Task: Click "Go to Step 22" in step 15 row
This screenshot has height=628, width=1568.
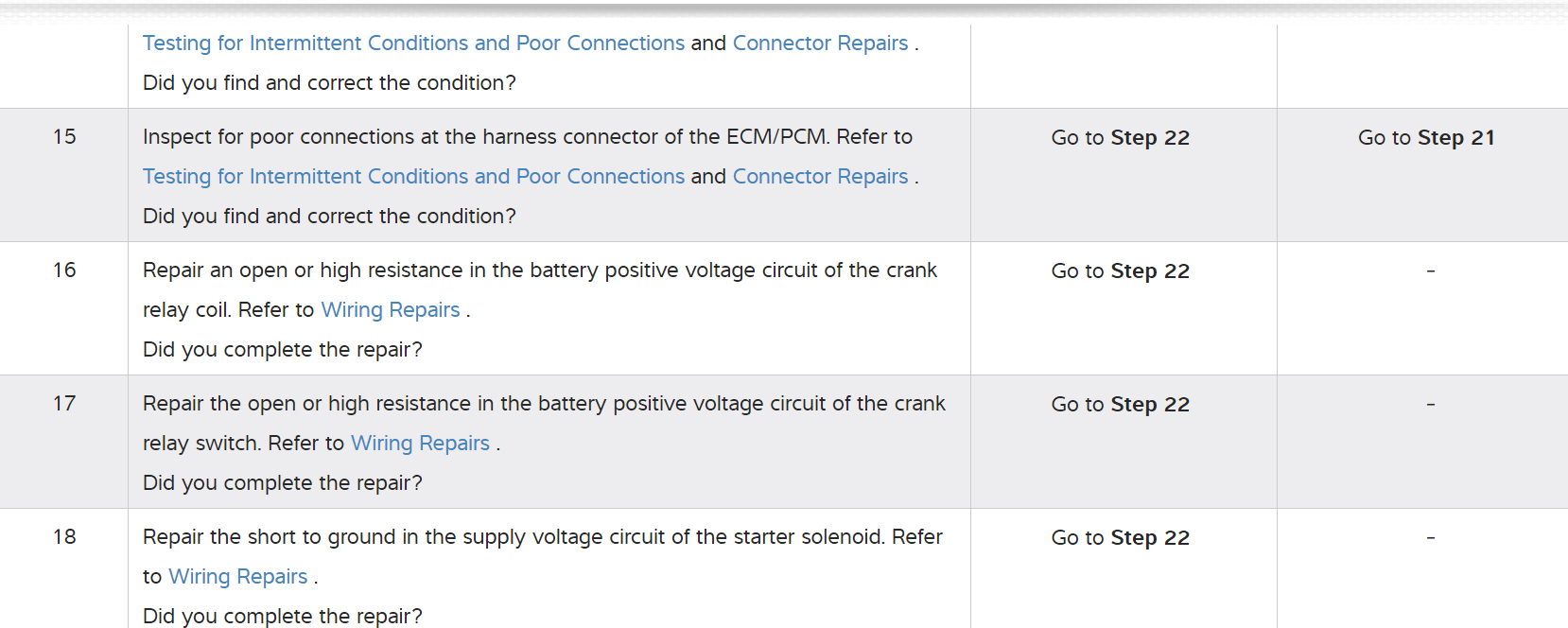Action: [1121, 138]
